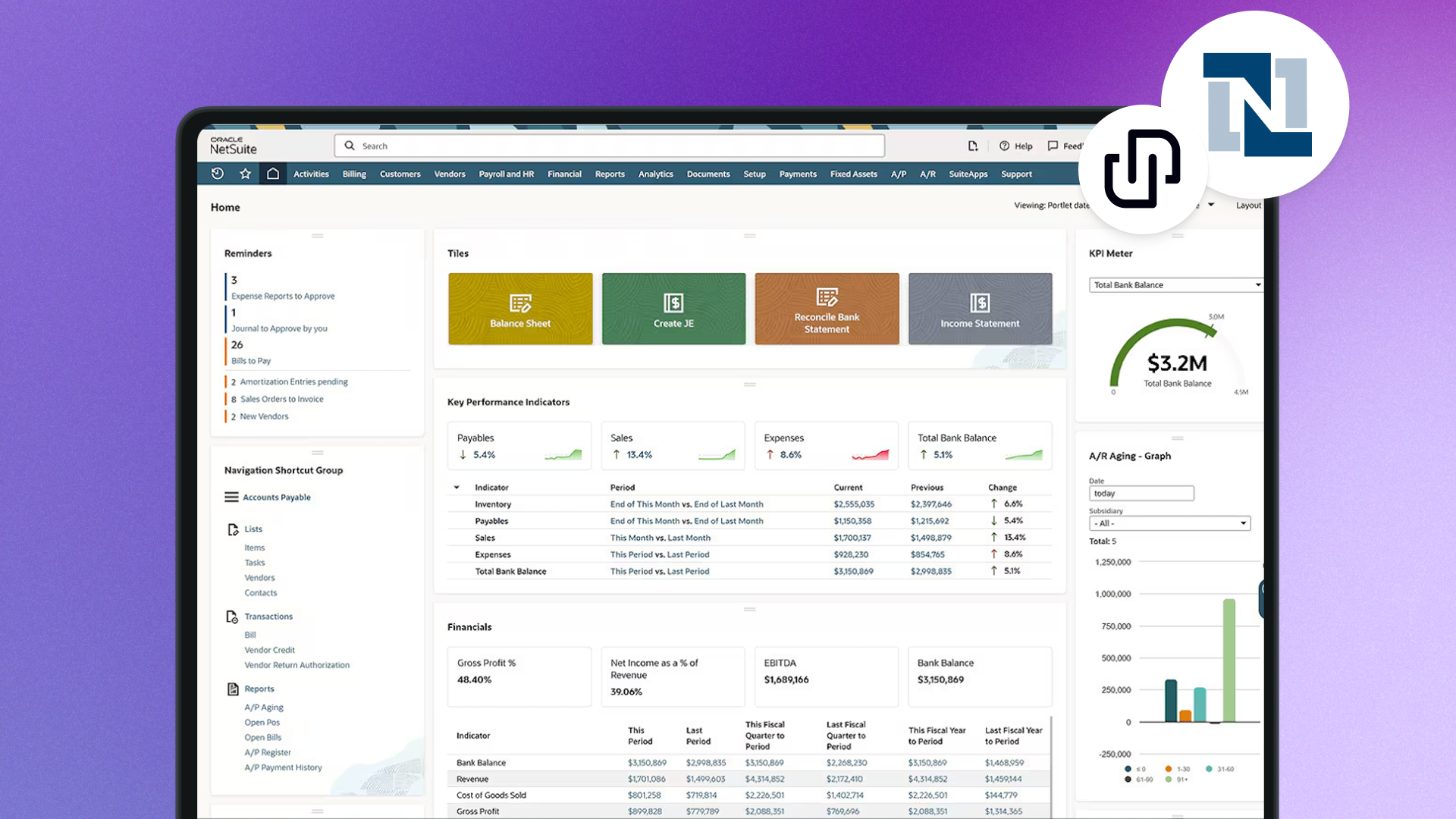Click the magnifier icon in search bar

click(350, 146)
